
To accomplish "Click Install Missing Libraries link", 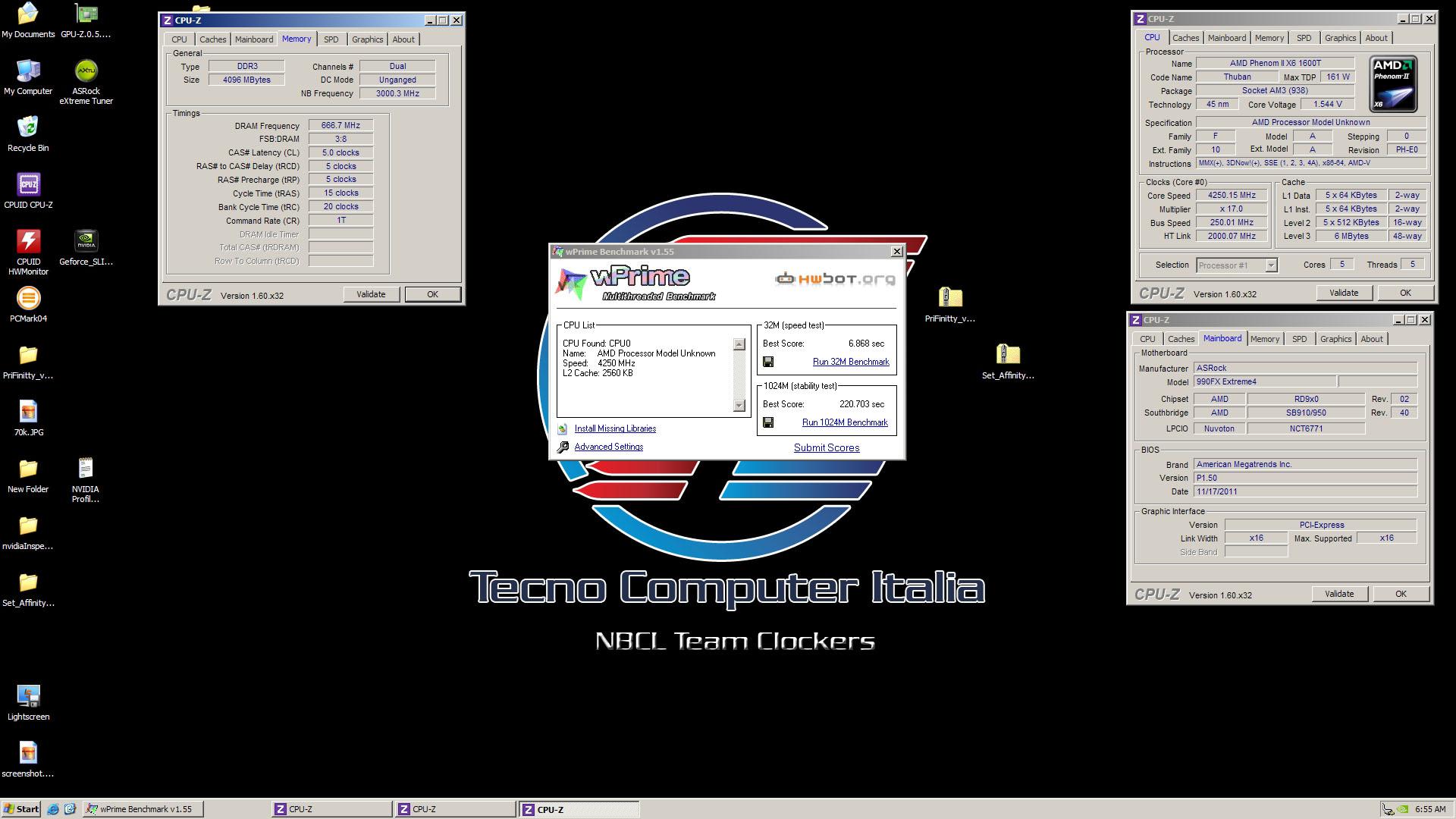I will coord(615,429).
